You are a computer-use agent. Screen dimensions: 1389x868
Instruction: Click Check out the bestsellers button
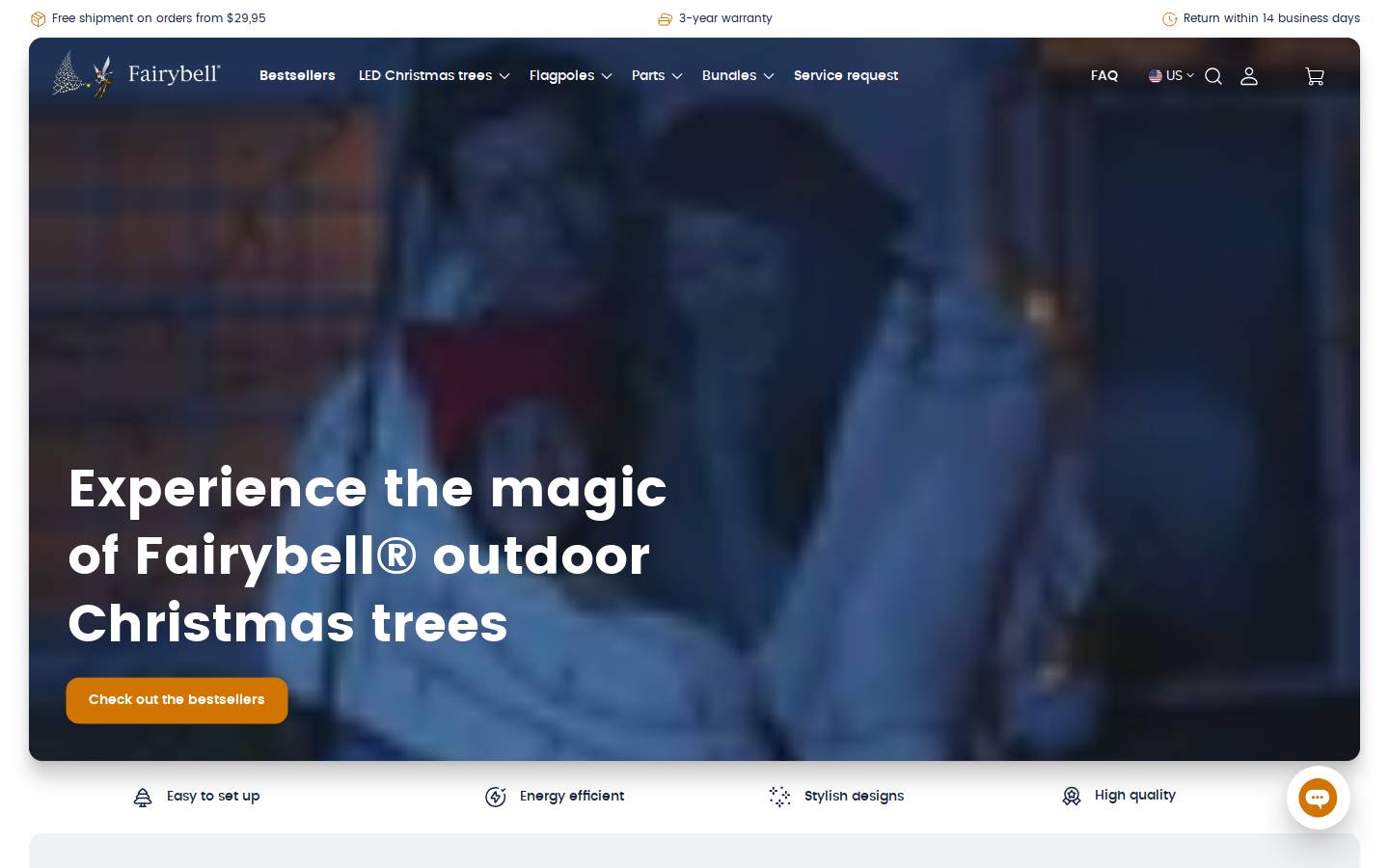click(x=177, y=700)
